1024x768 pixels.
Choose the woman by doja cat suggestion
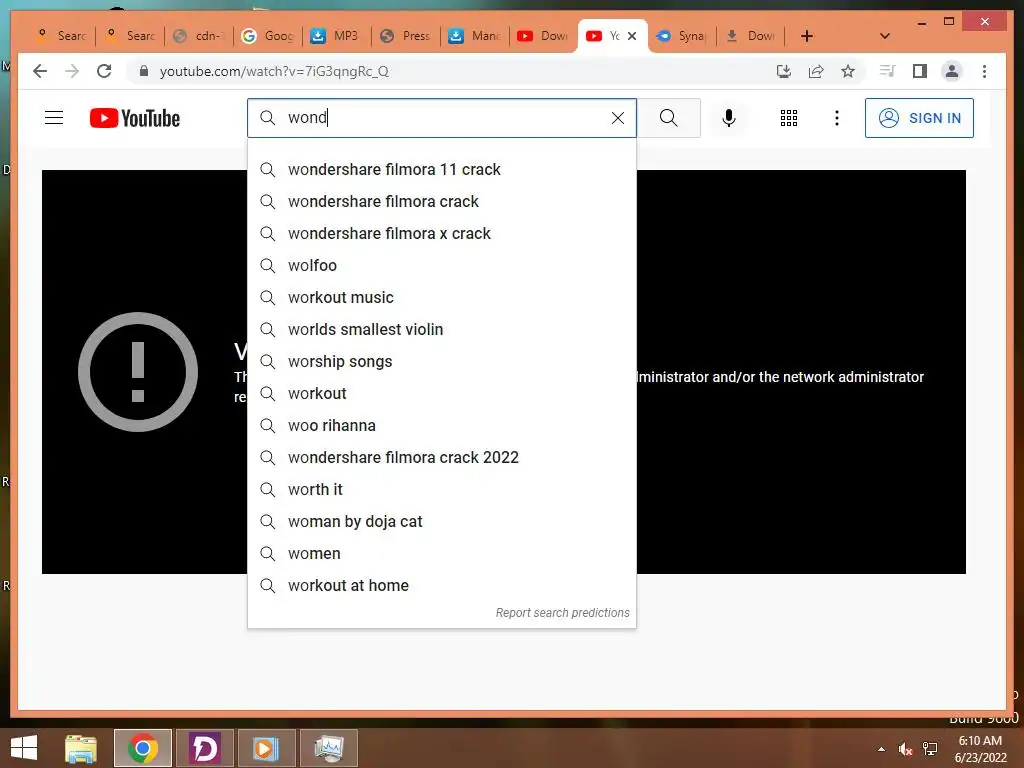441,521
